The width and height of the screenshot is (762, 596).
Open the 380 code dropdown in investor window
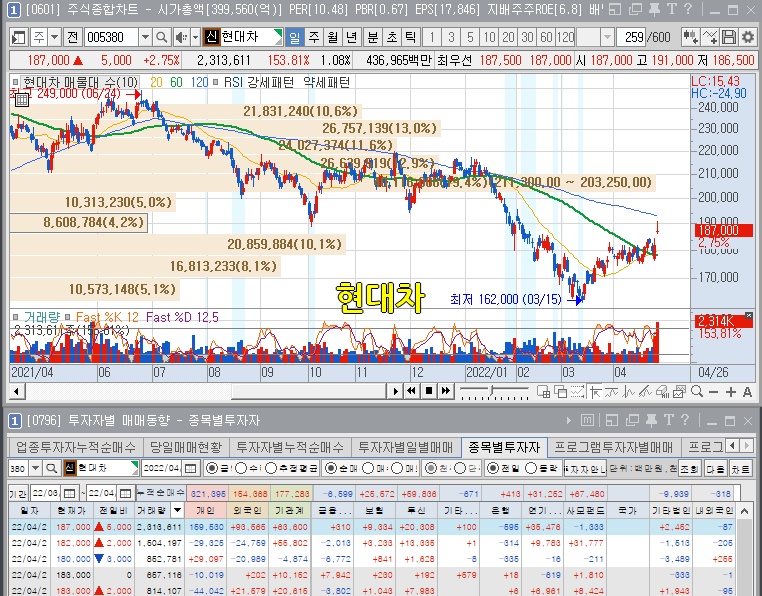pos(35,469)
